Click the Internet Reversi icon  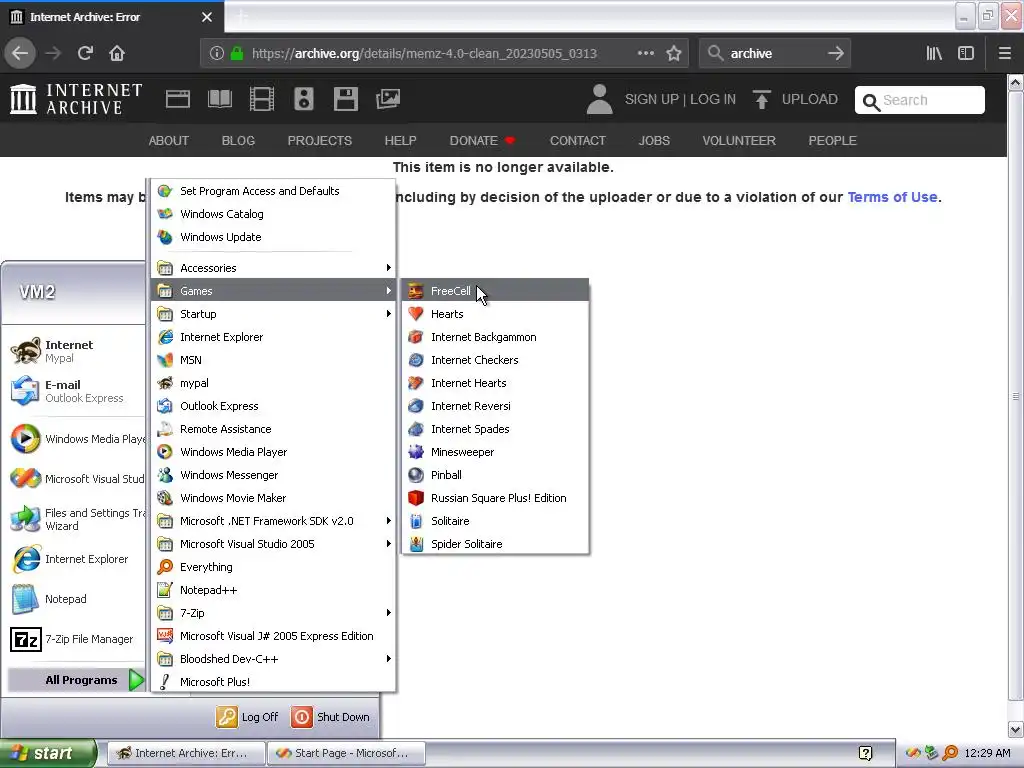[x=416, y=406]
